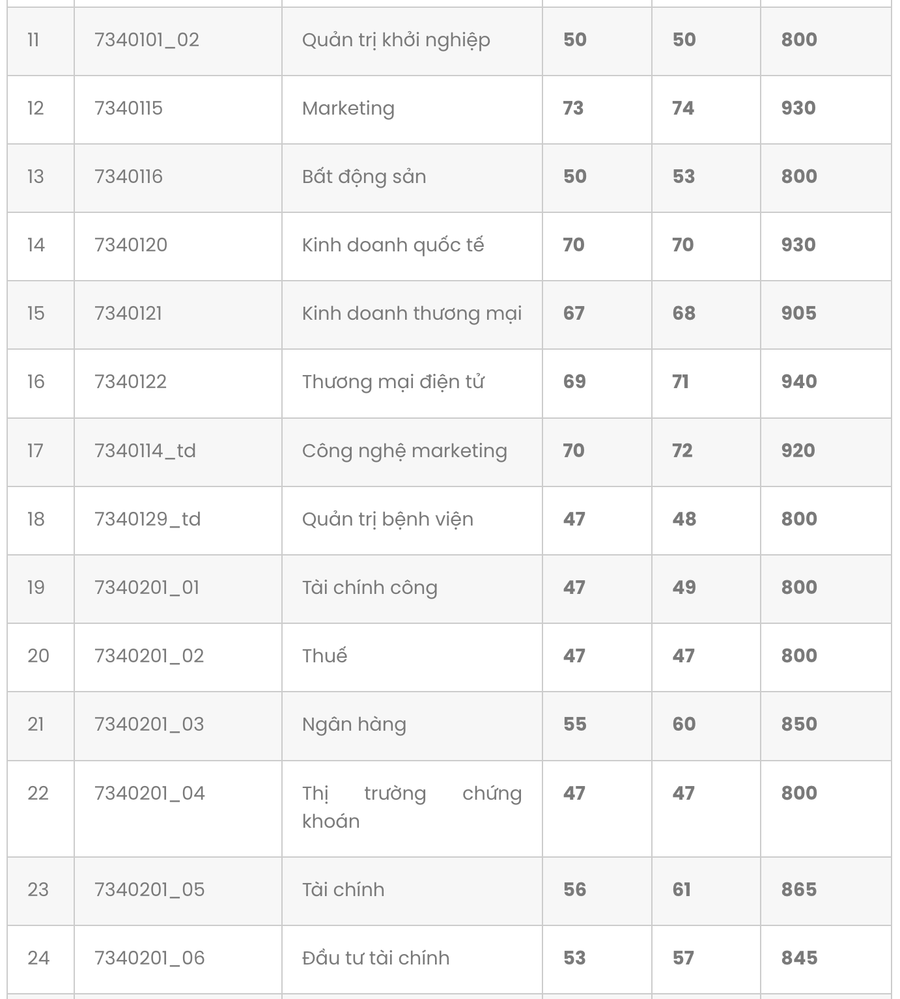Viewport: 900px width, 999px height.
Task: Click program code 7340115
Action: [128, 108]
